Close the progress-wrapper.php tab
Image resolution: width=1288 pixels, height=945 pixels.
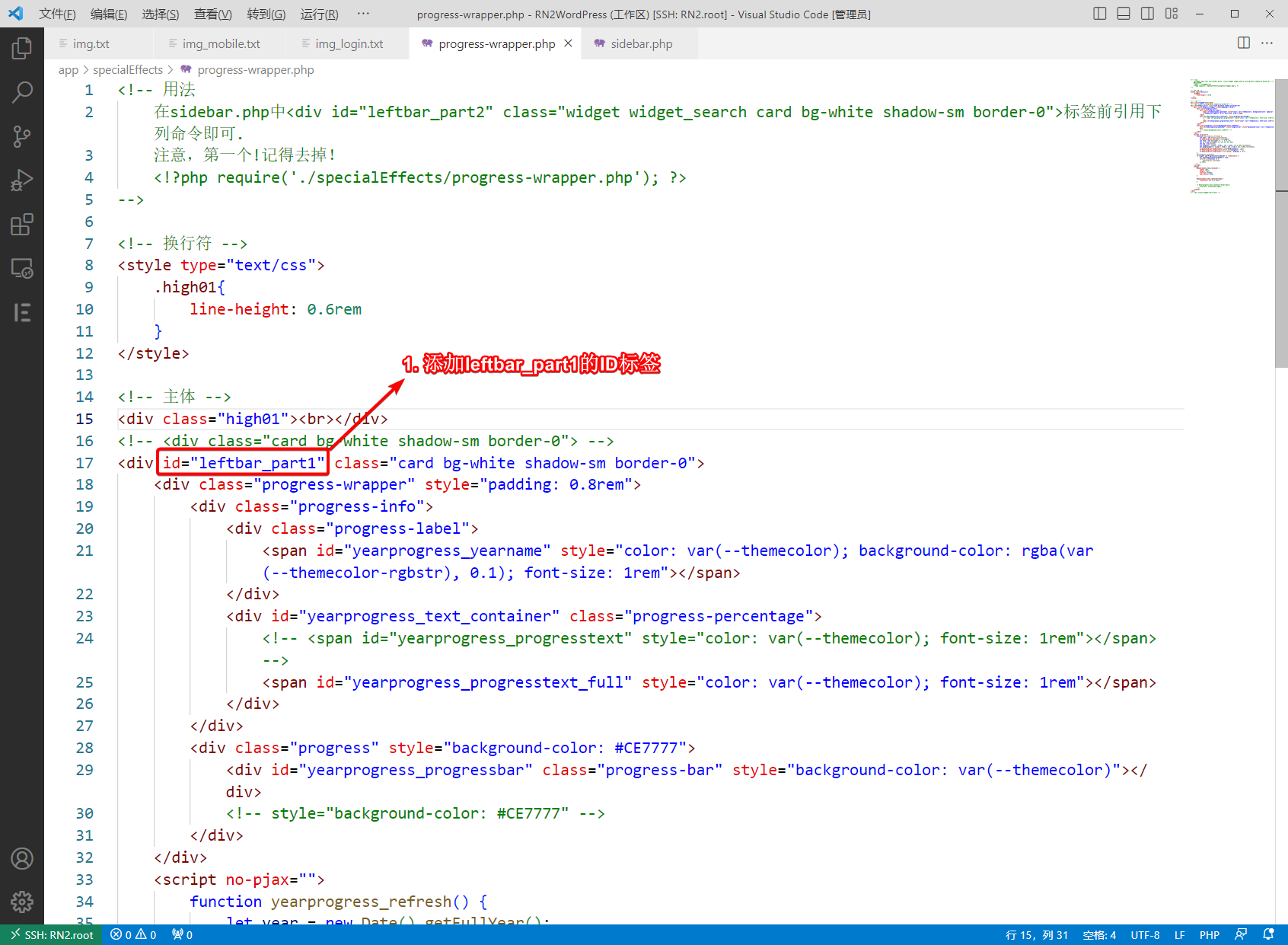pyautogui.click(x=568, y=43)
